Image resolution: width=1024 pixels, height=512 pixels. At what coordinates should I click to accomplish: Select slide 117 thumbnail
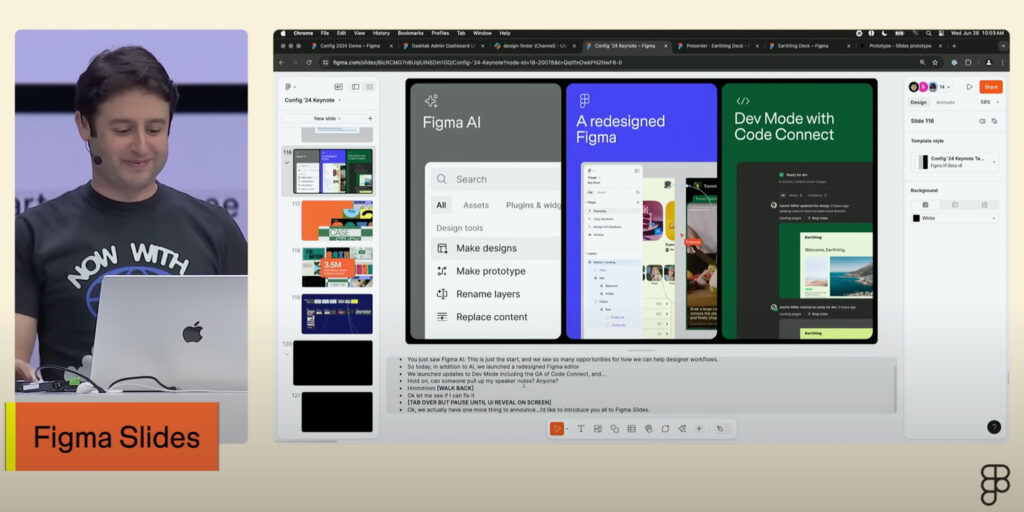pyautogui.click(x=337, y=220)
